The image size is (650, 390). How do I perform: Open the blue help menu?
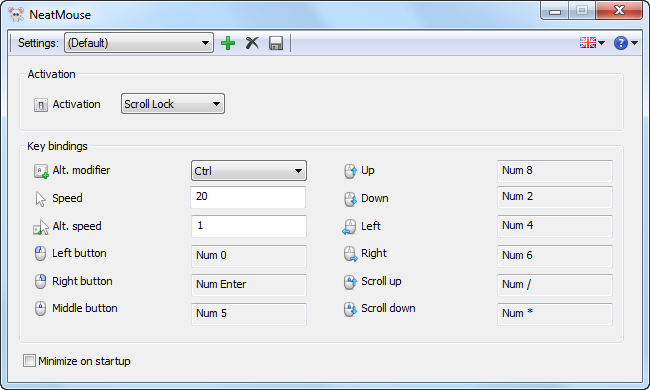click(x=626, y=43)
